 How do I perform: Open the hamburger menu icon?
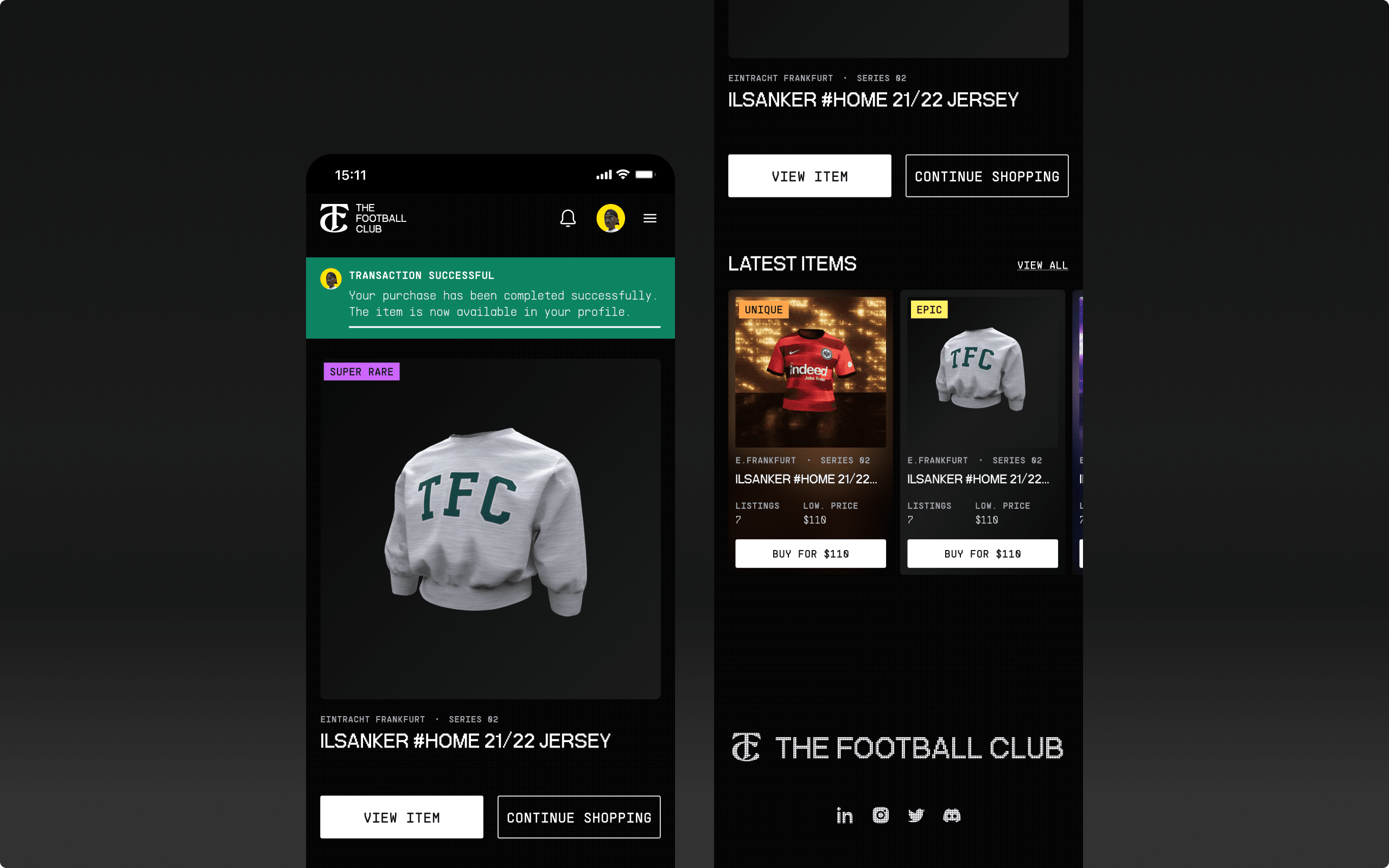tap(649, 218)
